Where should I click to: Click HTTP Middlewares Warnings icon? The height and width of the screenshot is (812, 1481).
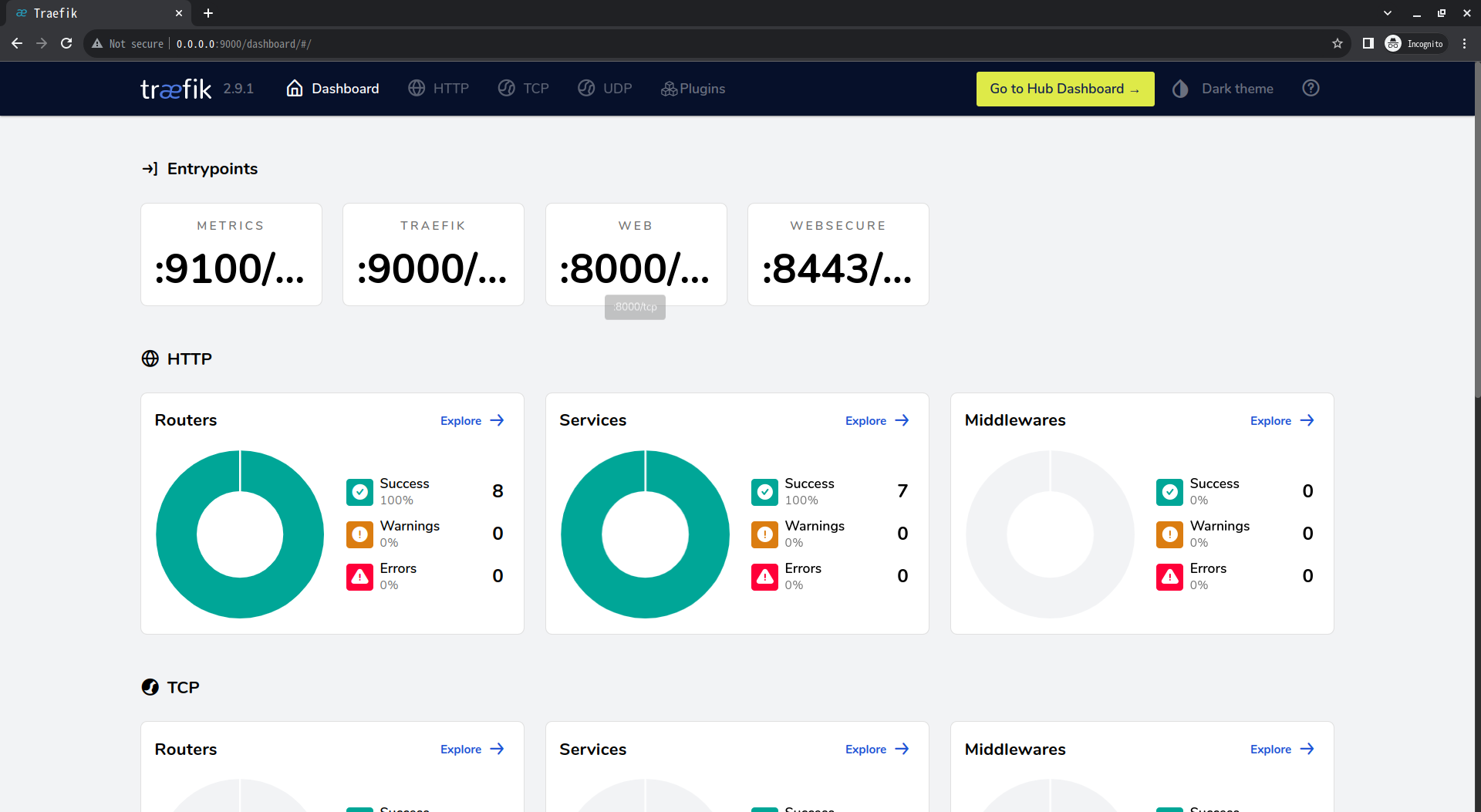click(x=1169, y=534)
